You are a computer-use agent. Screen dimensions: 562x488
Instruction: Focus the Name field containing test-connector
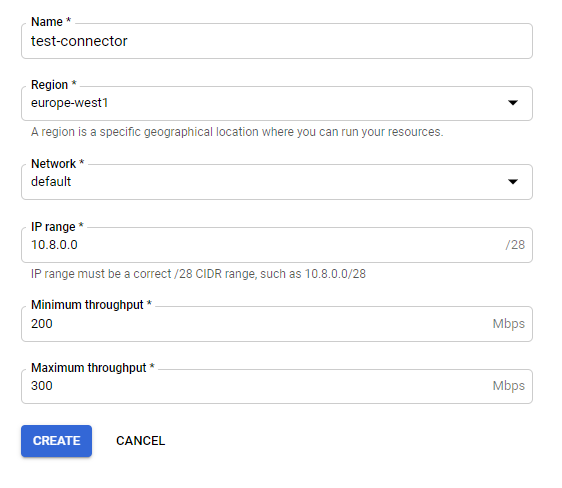(x=277, y=41)
